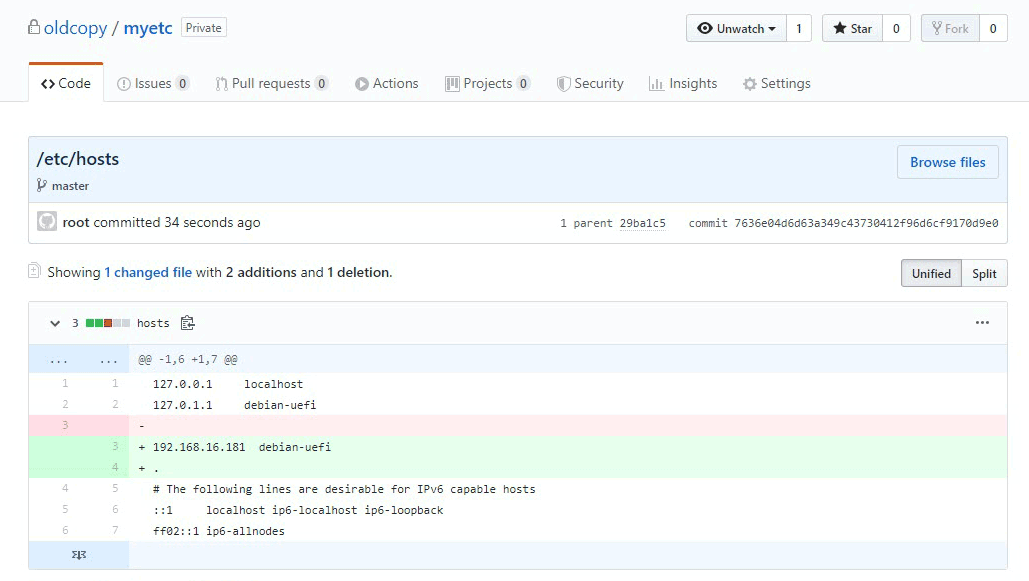Switch diff view to Unified

pos(931,273)
